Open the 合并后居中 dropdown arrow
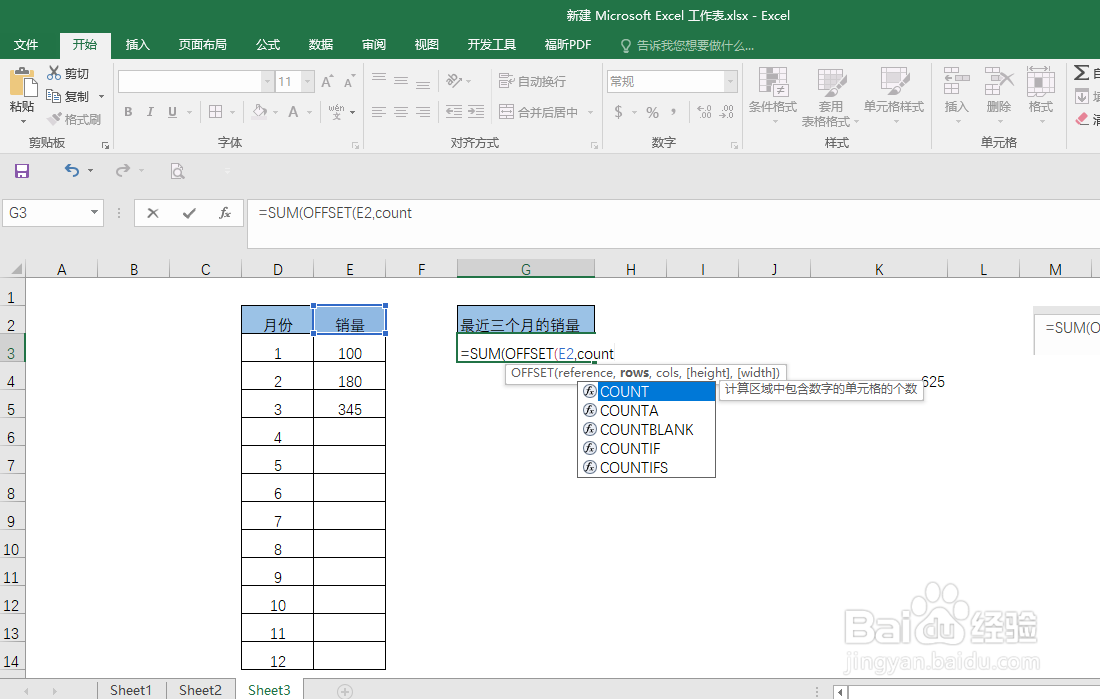Viewport: 1100px width, 699px height. tap(591, 112)
